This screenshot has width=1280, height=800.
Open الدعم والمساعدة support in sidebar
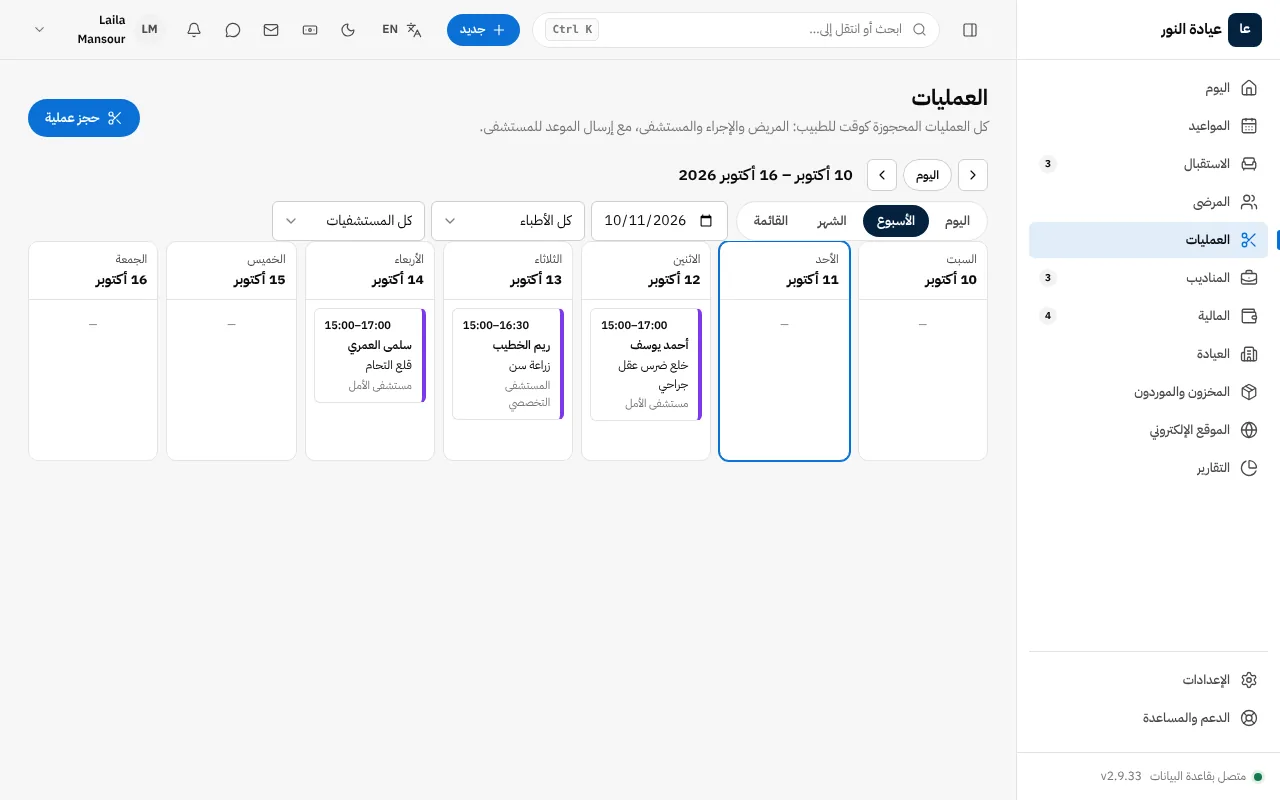click(x=1148, y=718)
